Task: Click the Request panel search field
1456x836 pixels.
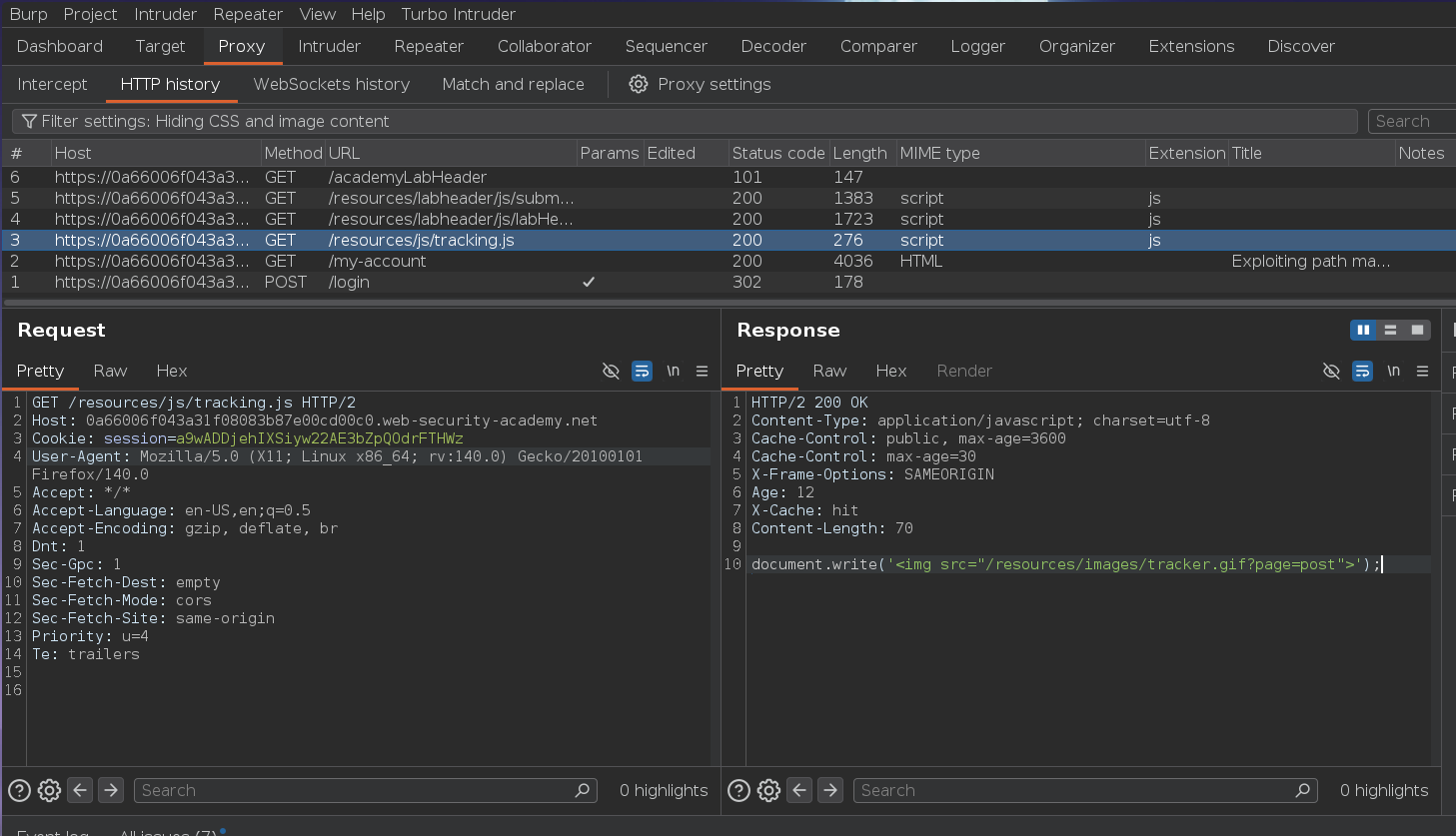Action: [366, 790]
